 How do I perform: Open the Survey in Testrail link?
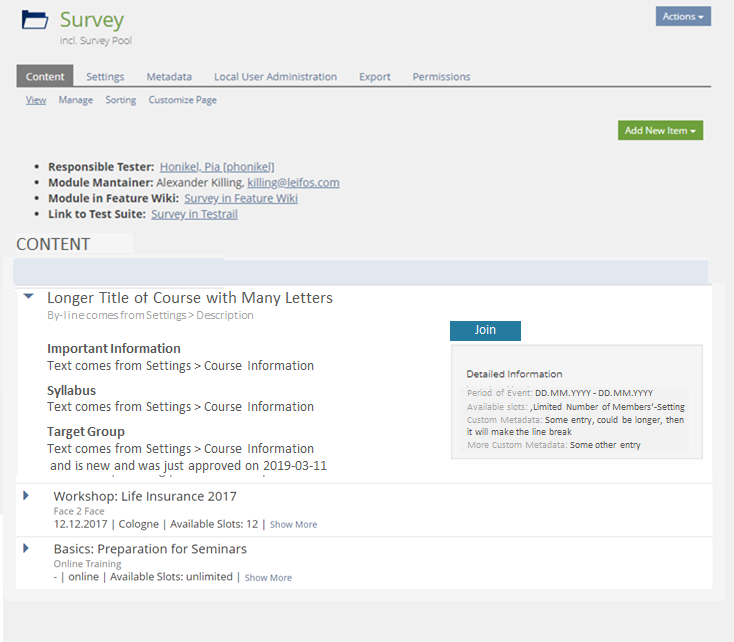[194, 214]
